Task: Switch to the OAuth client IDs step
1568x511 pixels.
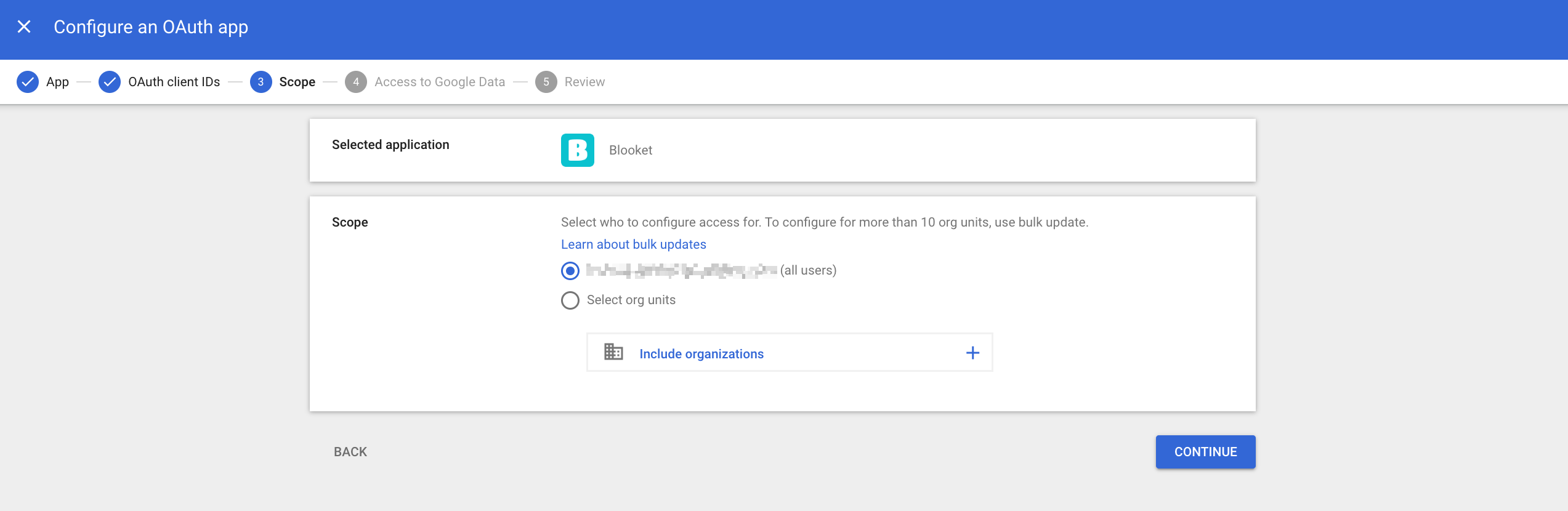Action: (173, 81)
